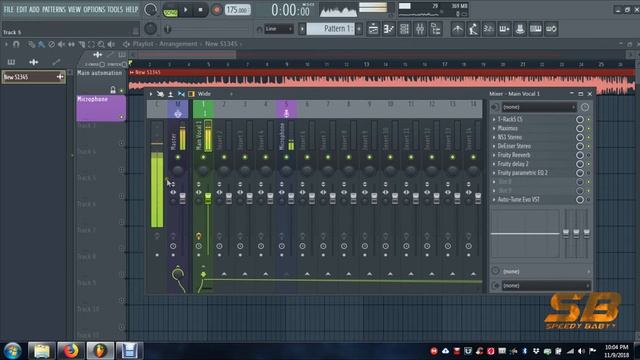The image size is (640, 360).
Task: Select the New S1345 clip in picker
Action: click(33, 77)
